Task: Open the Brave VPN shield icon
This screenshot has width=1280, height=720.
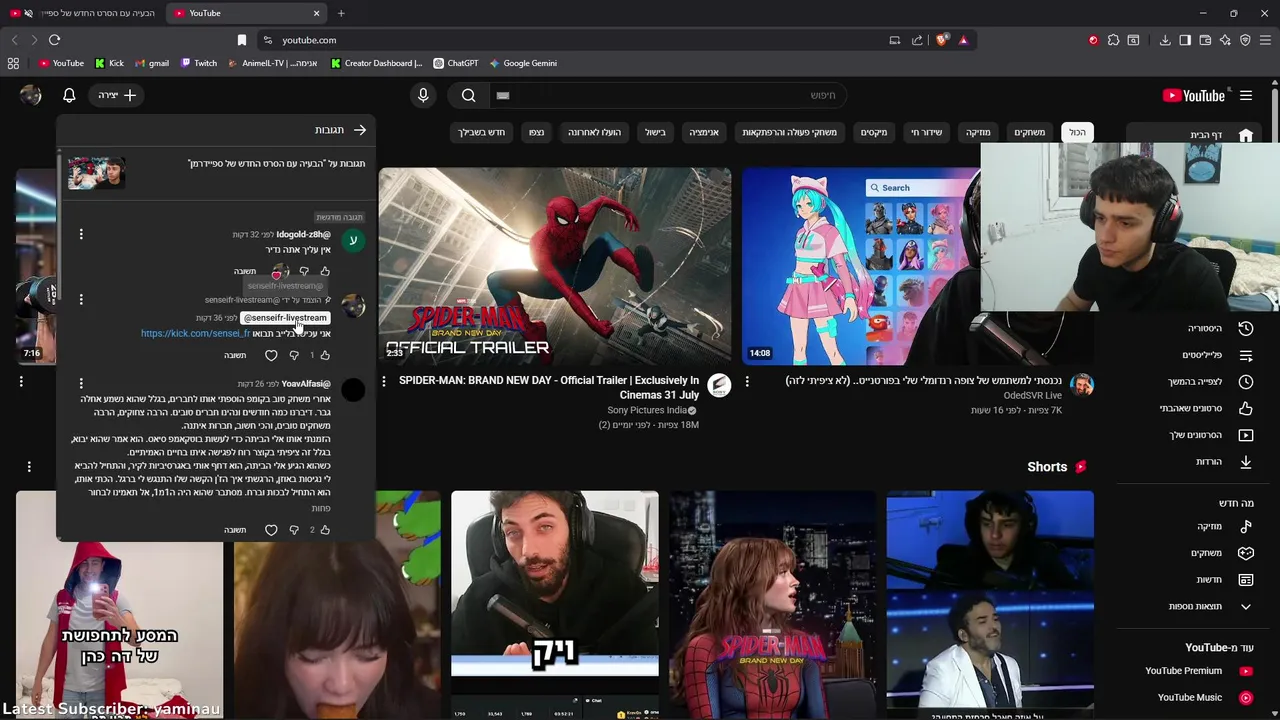Action: point(1245,40)
